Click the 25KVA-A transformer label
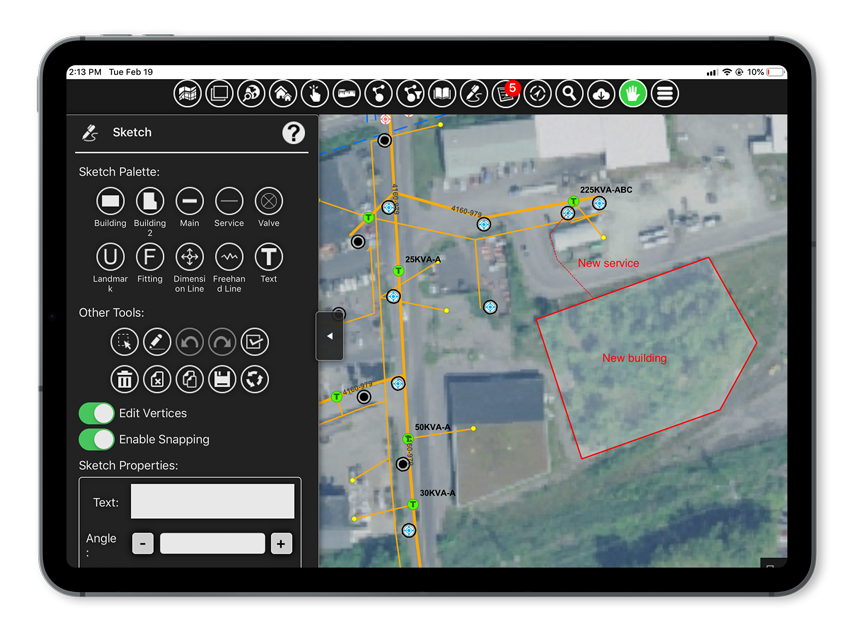 pos(423,259)
